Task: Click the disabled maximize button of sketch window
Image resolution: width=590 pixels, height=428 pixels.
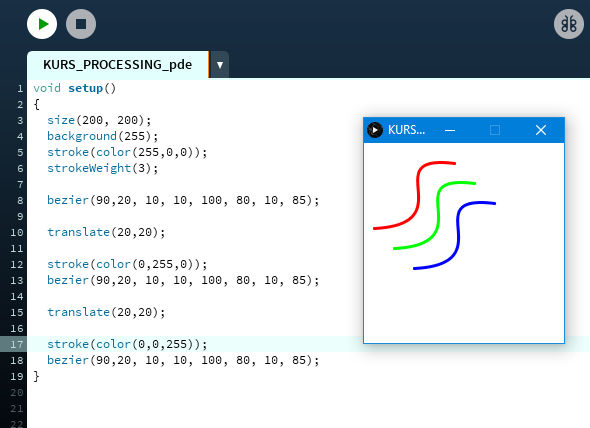Action: click(x=495, y=130)
